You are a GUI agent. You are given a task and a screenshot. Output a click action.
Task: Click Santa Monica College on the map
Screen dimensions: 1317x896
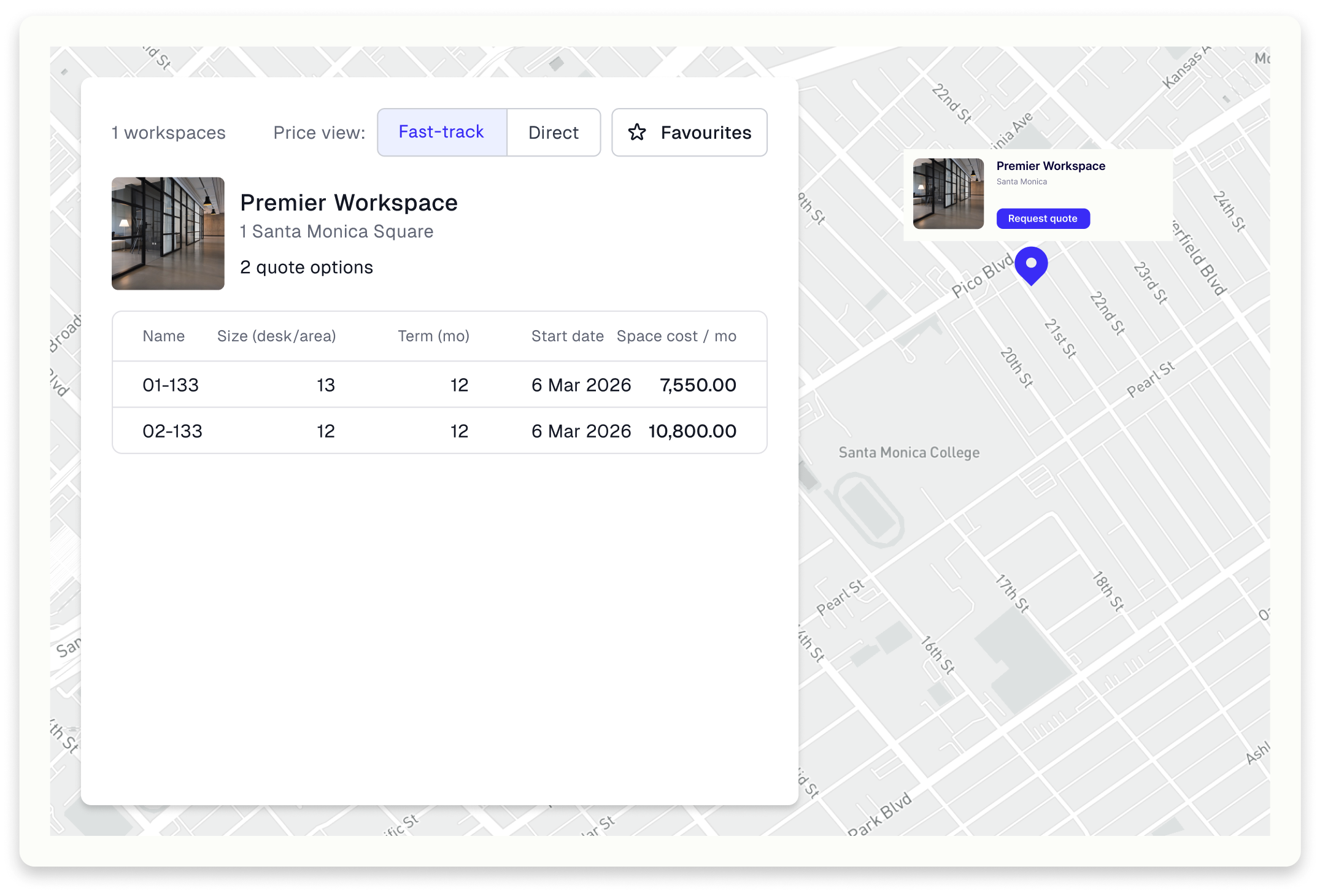click(x=909, y=452)
